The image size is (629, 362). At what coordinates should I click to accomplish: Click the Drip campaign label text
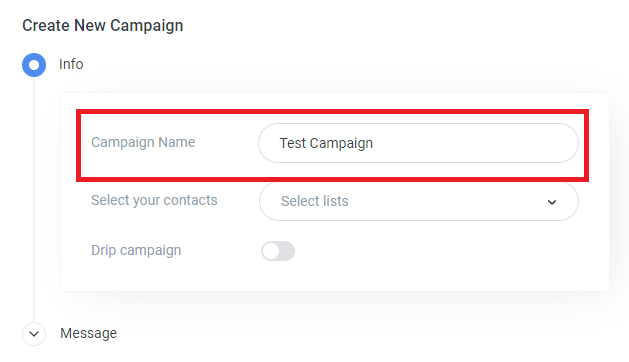(x=136, y=250)
